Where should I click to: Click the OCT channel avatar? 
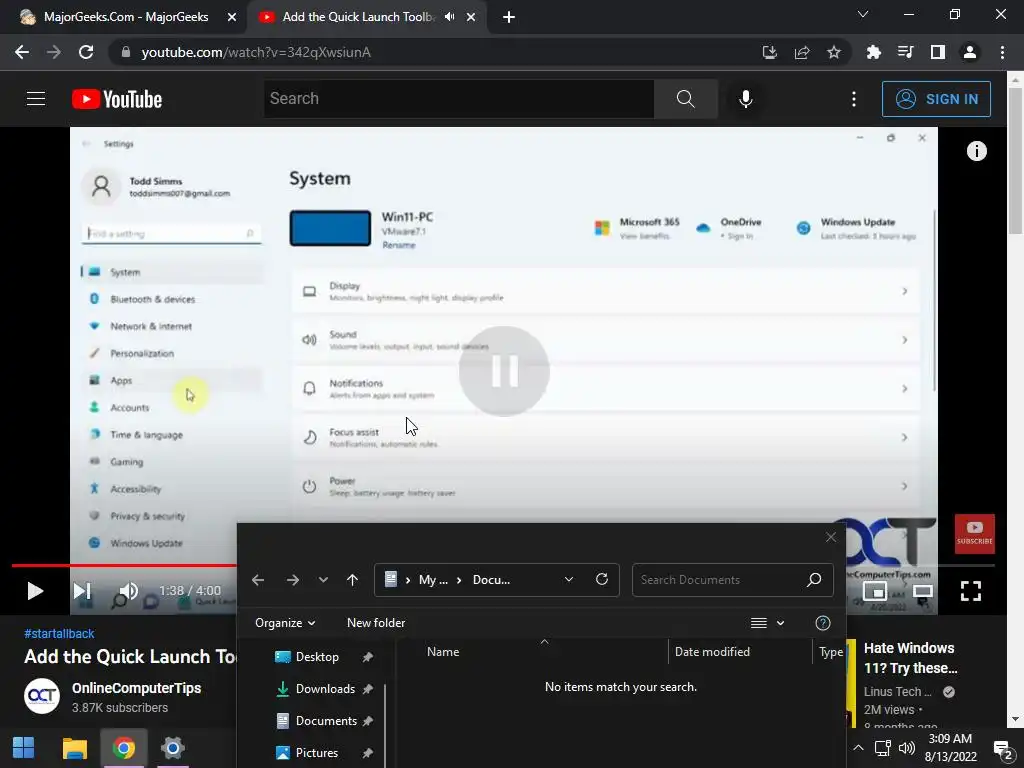[x=42, y=696]
